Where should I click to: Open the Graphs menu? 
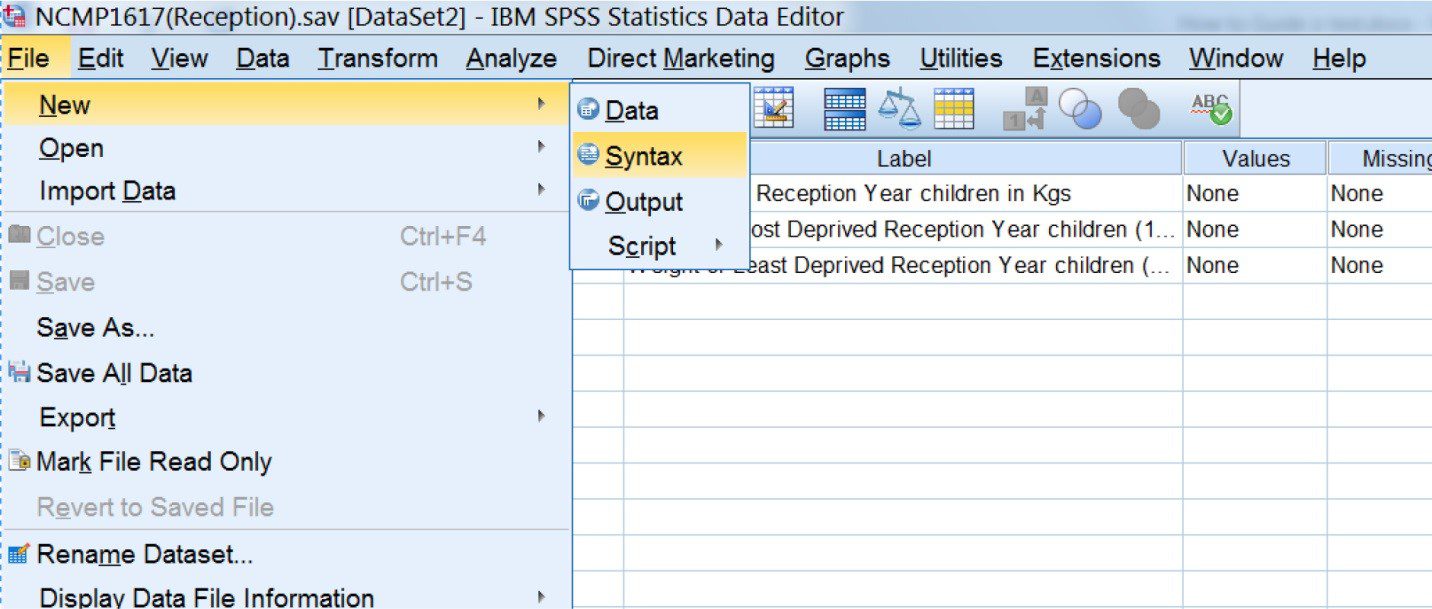pyautogui.click(x=847, y=58)
